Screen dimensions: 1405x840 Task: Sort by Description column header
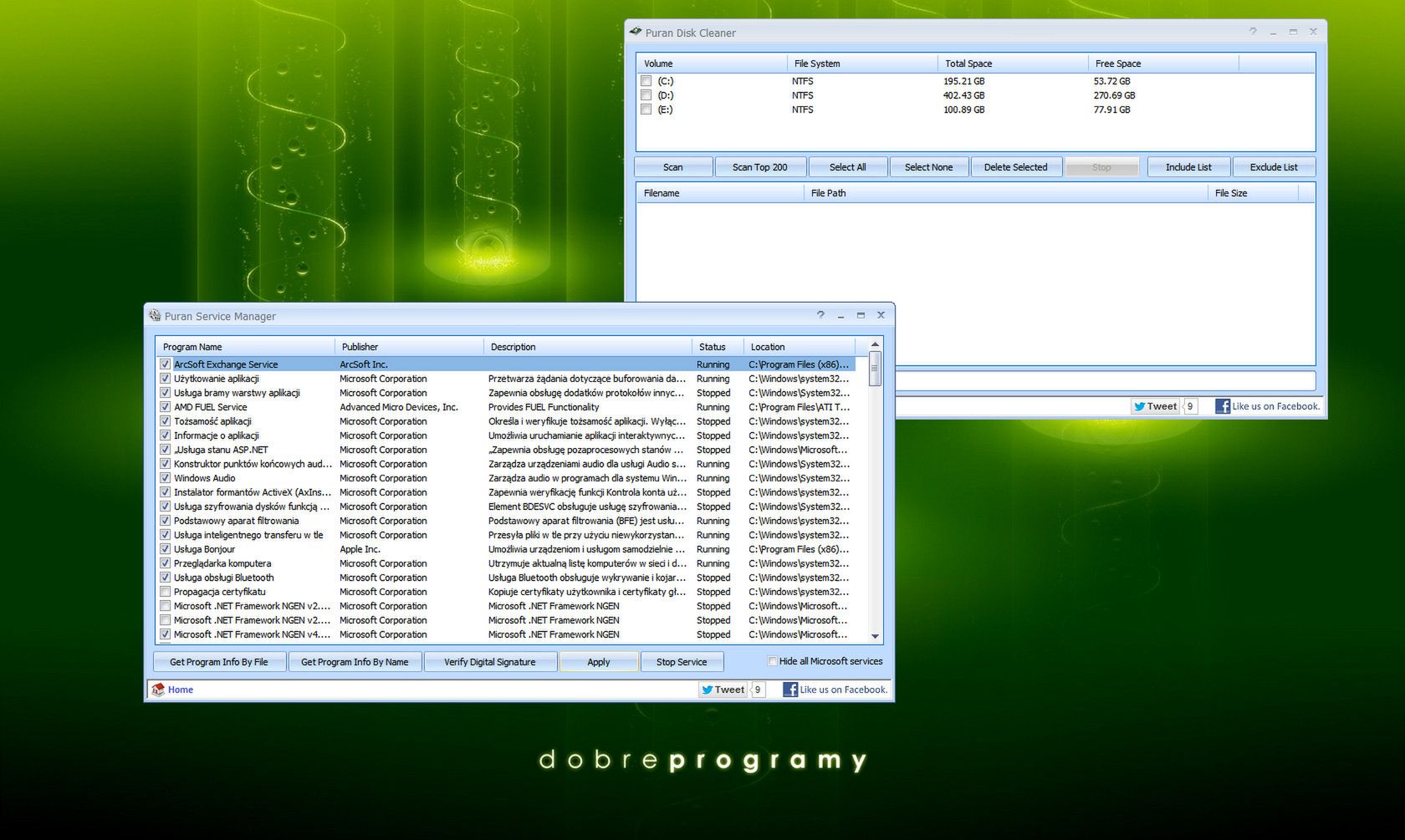(588, 347)
